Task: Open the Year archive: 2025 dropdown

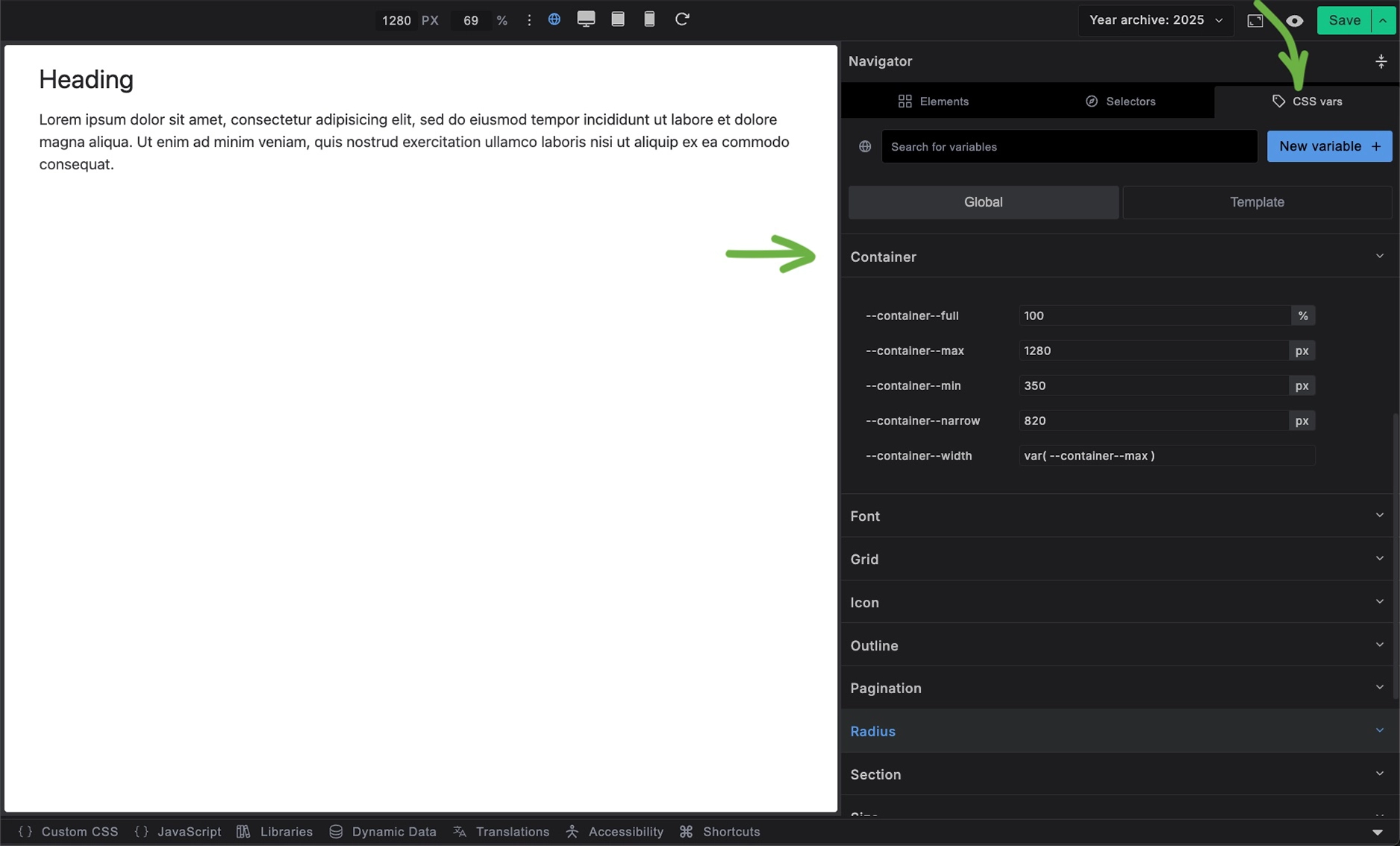Action: tap(1154, 20)
